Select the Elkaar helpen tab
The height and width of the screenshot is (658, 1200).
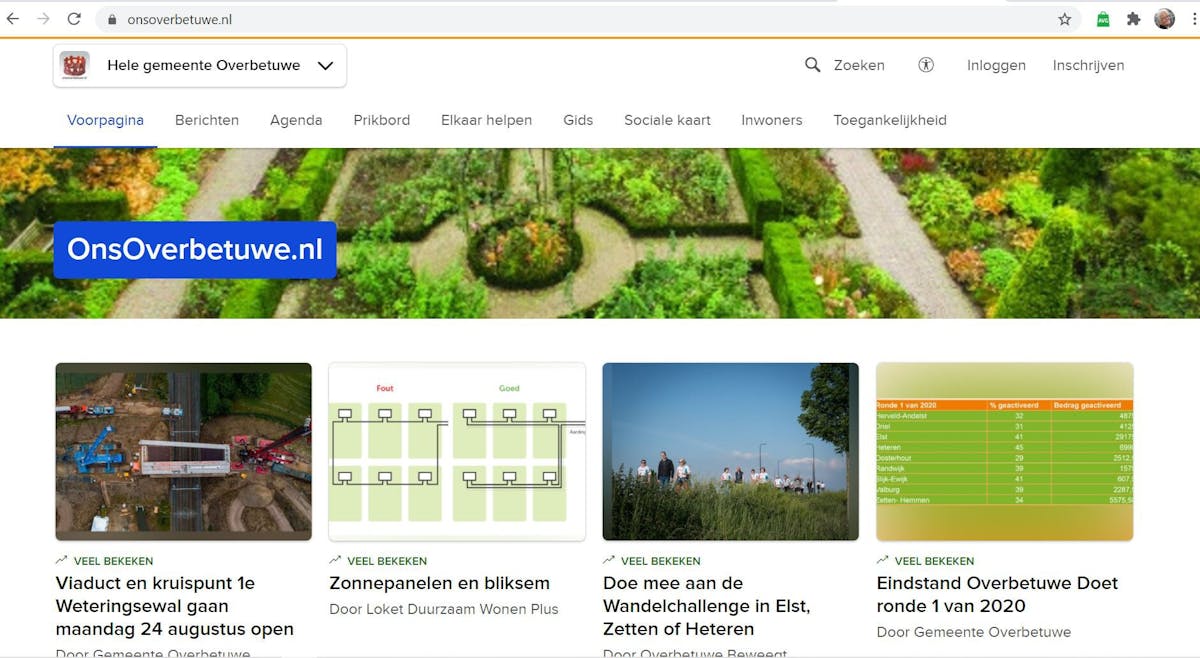486,120
